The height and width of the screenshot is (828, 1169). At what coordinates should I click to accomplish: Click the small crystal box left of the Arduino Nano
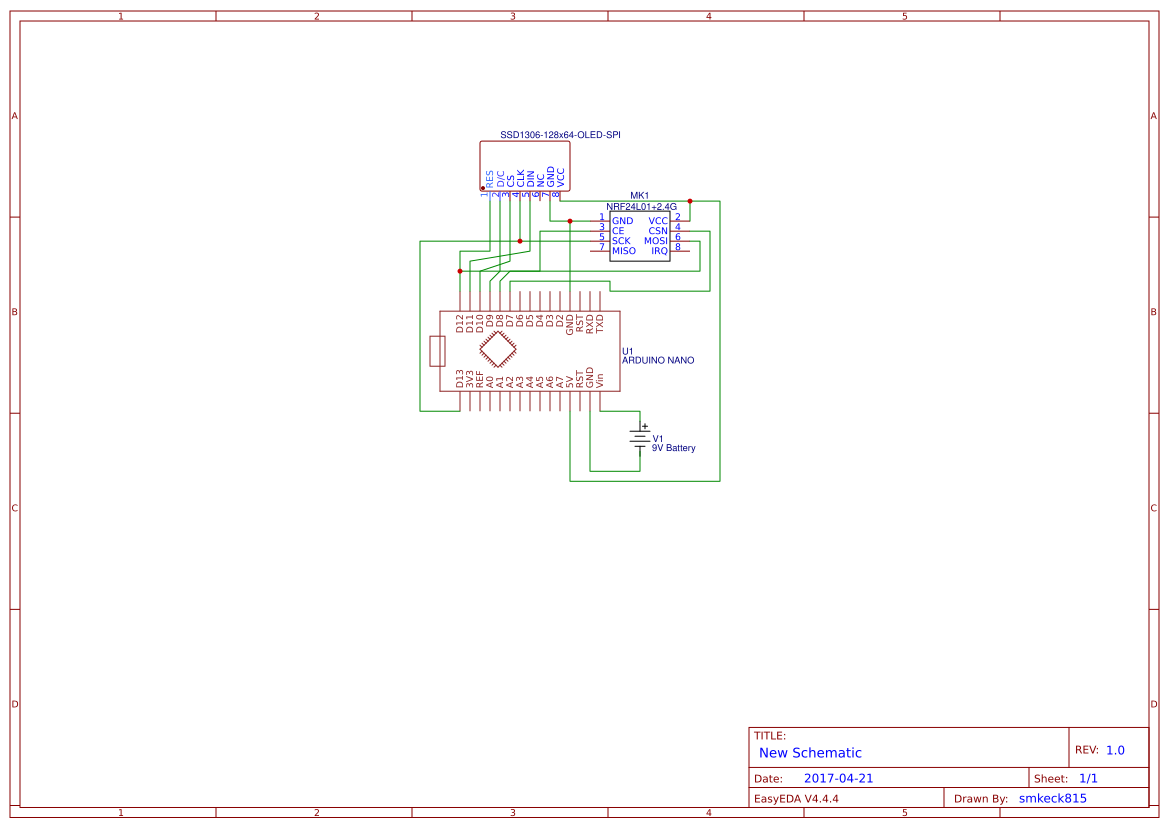437,352
